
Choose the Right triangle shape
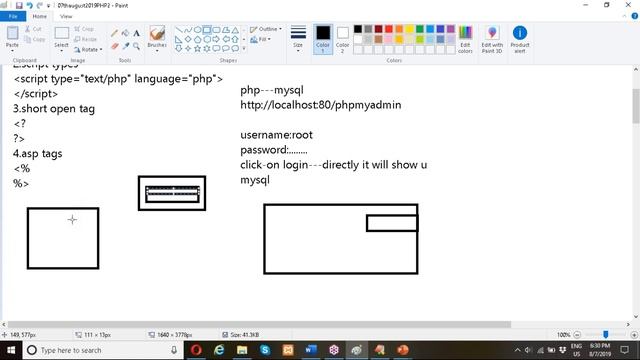coord(178,39)
